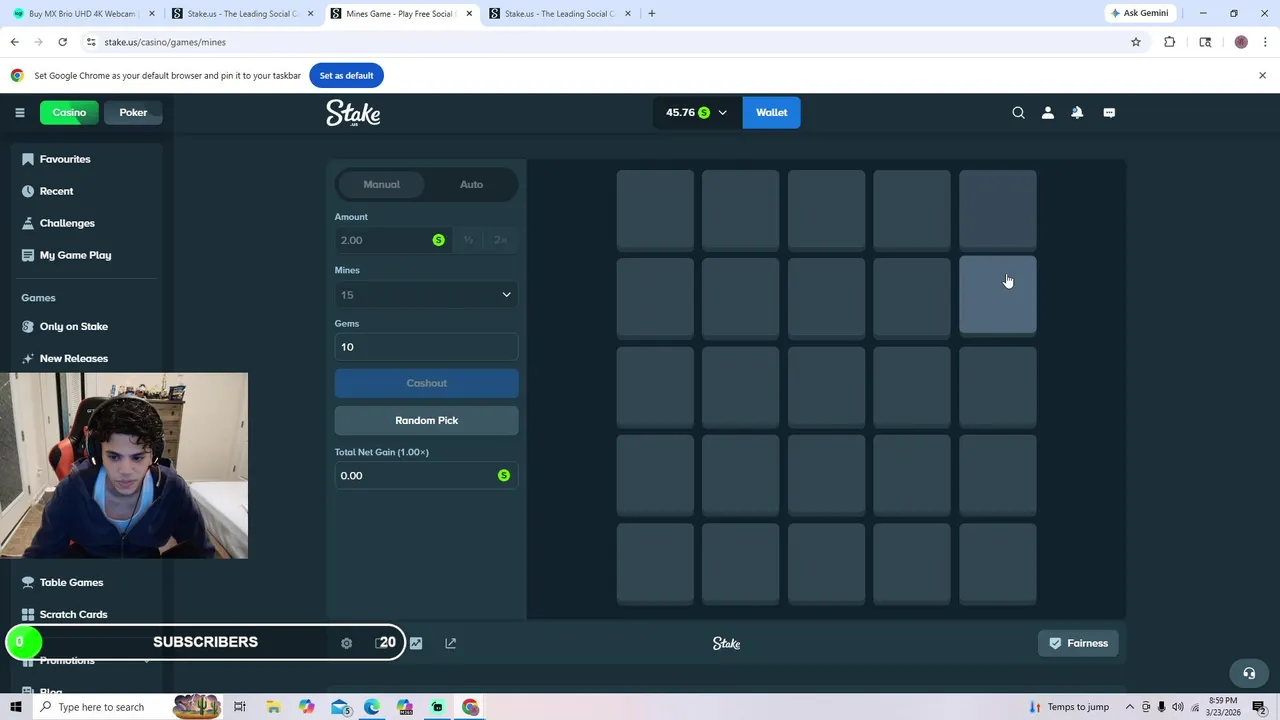Image resolution: width=1280 pixels, height=720 pixels.
Task: Double the bet with 2× button
Action: 500,240
